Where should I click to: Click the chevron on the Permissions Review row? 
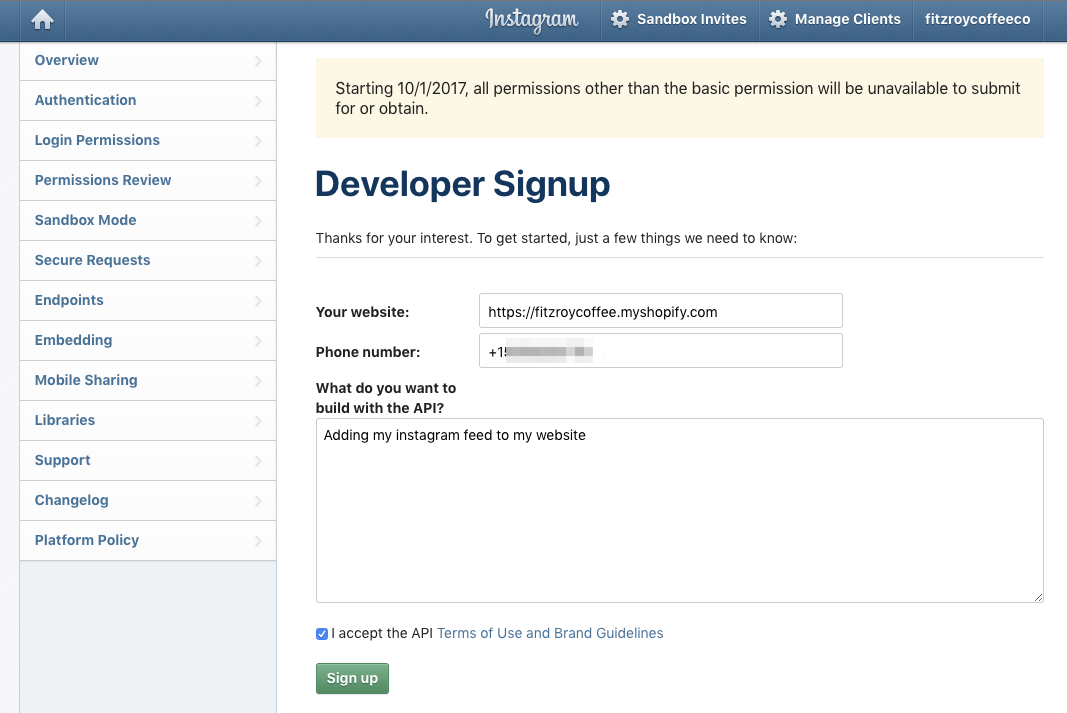258,181
